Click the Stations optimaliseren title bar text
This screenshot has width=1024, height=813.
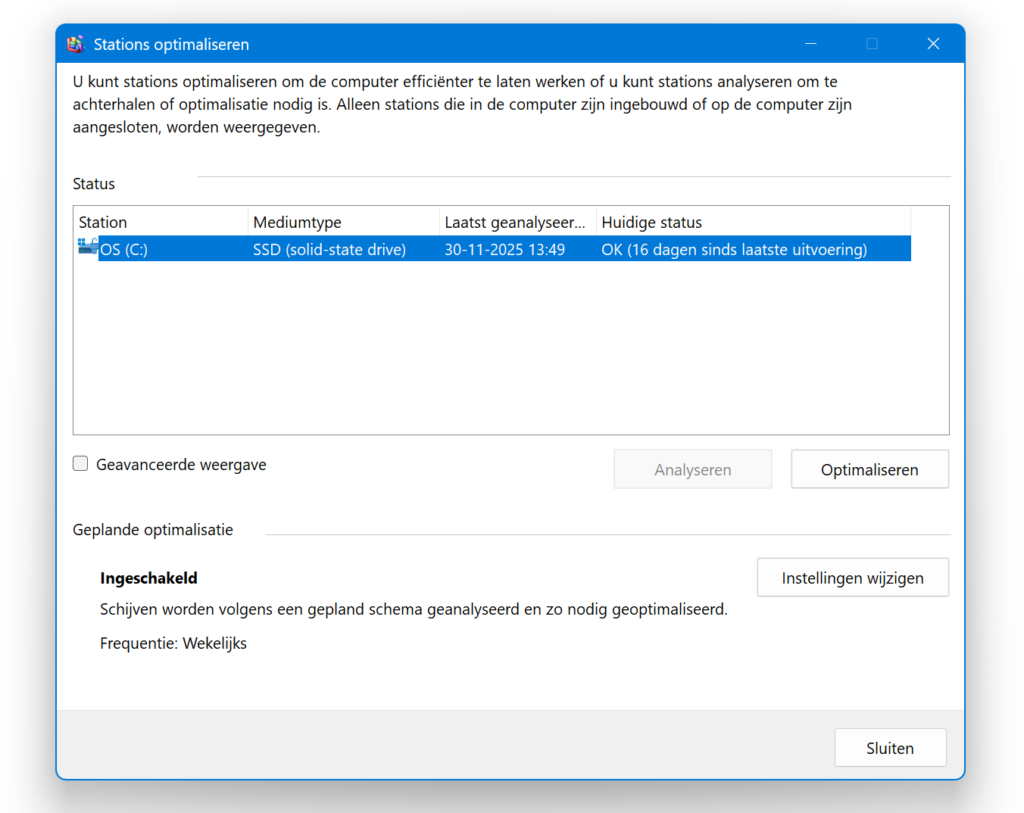(x=171, y=44)
